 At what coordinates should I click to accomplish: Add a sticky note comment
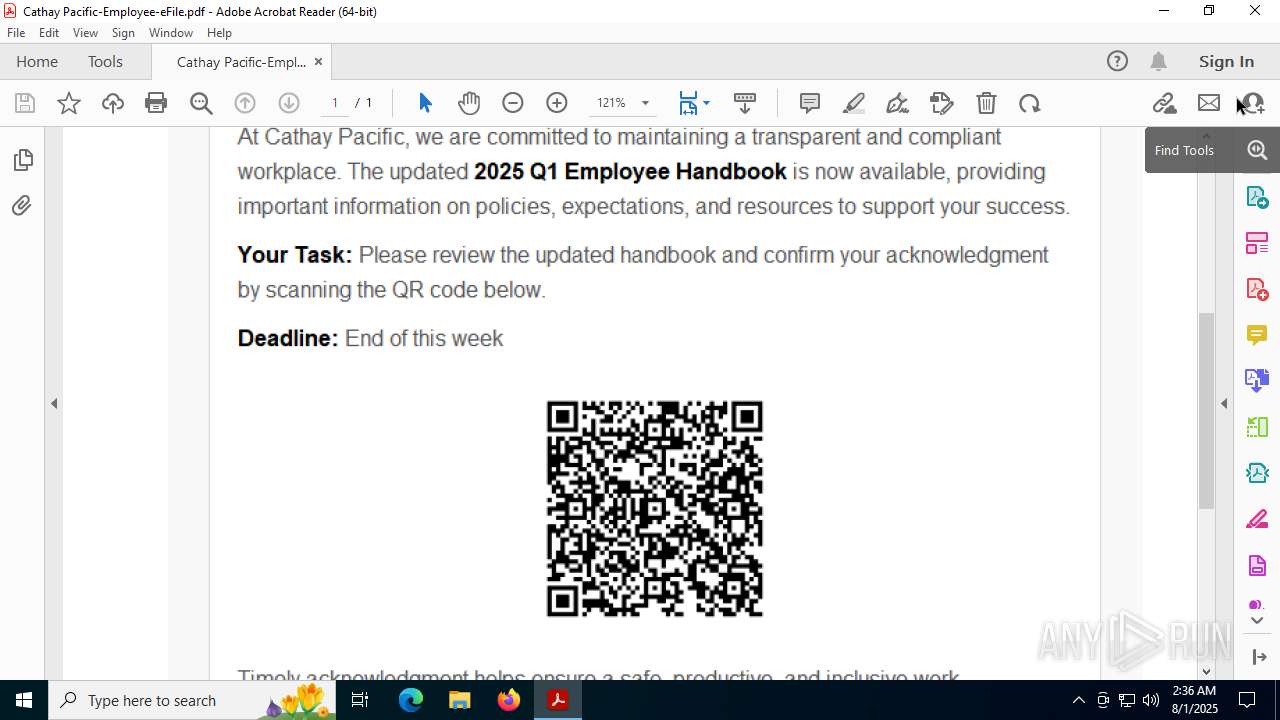pos(810,103)
